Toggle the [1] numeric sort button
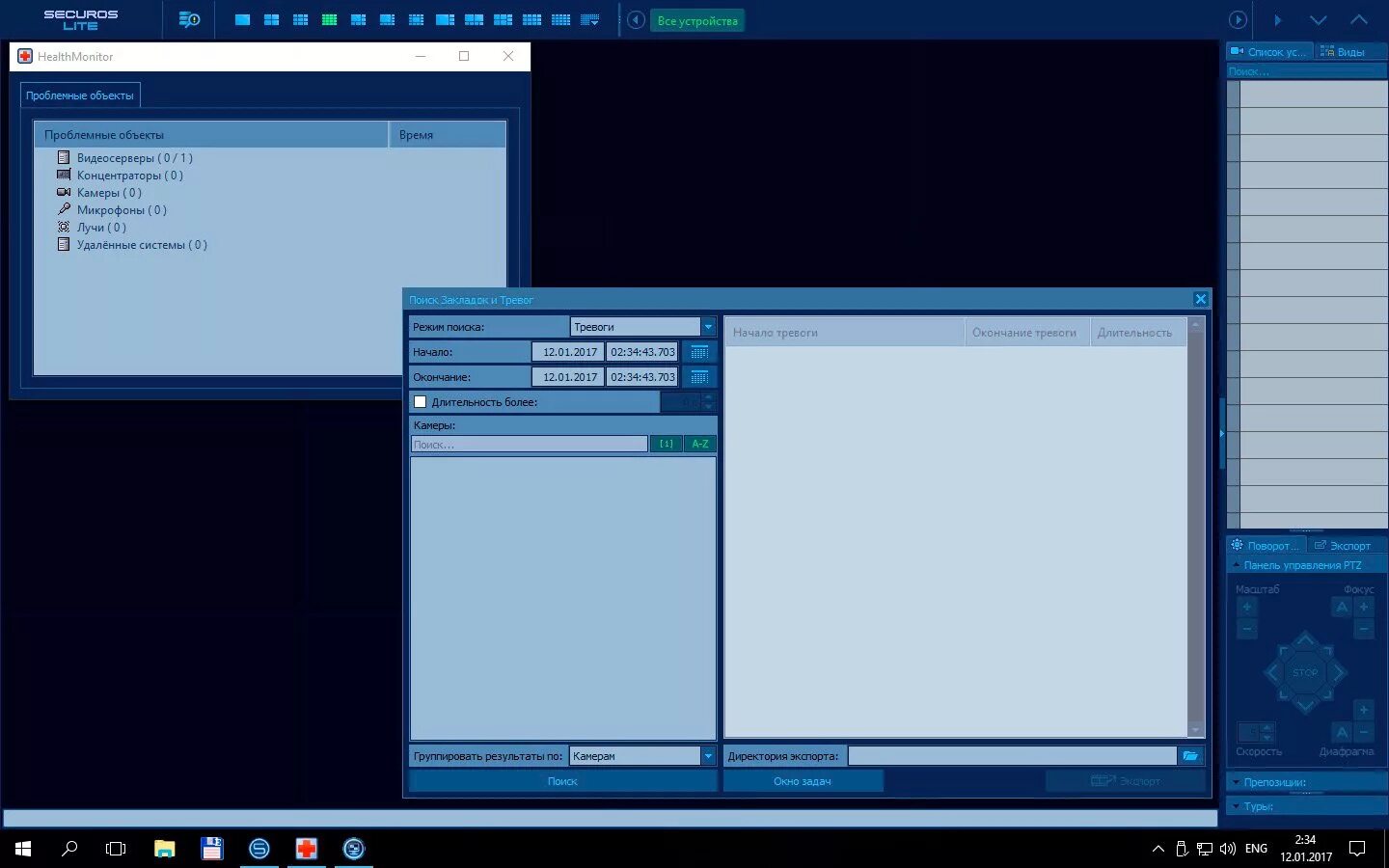 (x=667, y=444)
